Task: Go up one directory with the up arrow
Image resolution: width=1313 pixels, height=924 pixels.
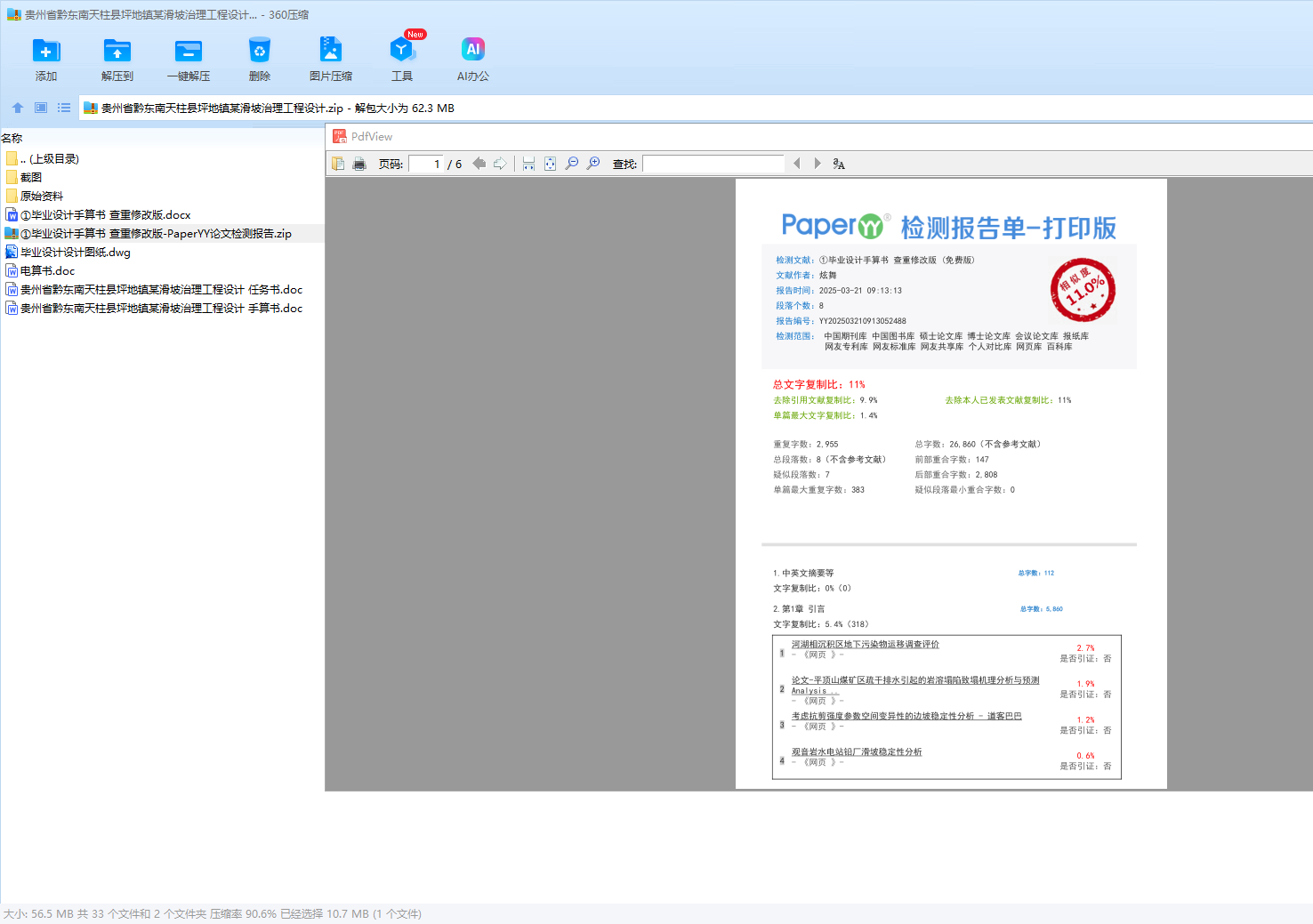Action: point(18,108)
